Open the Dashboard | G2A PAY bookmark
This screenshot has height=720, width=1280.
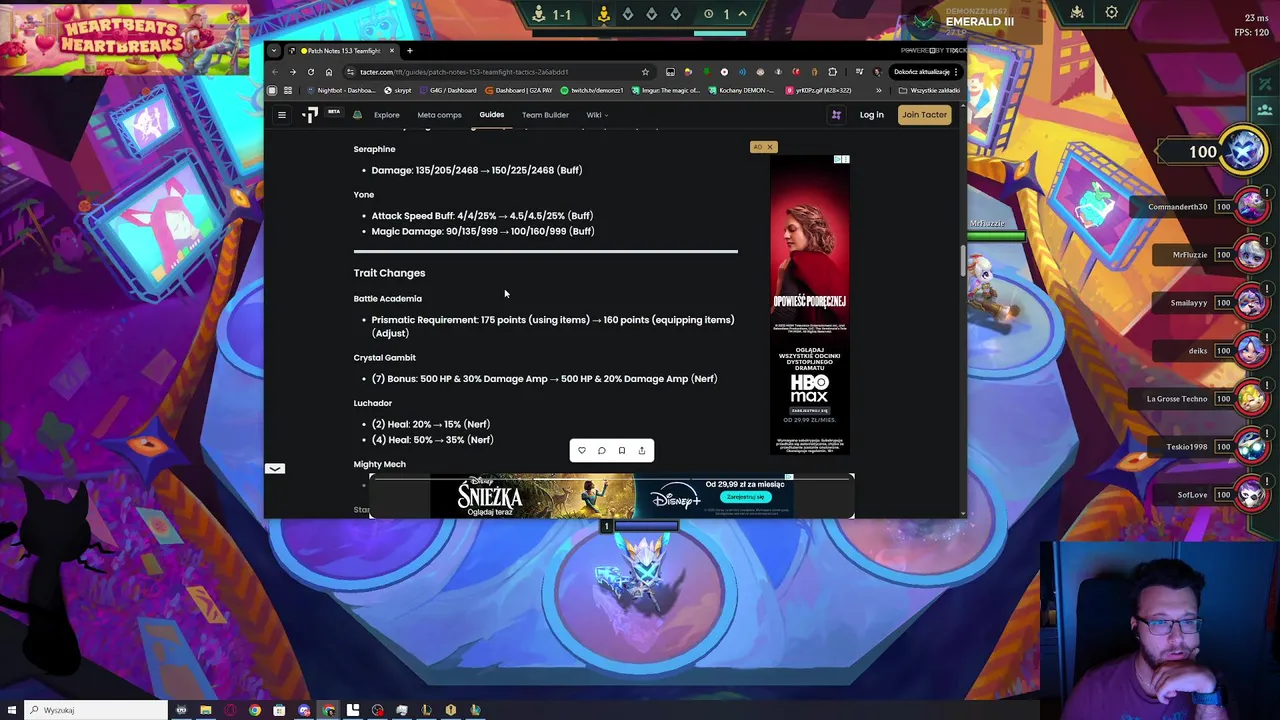[x=518, y=90]
